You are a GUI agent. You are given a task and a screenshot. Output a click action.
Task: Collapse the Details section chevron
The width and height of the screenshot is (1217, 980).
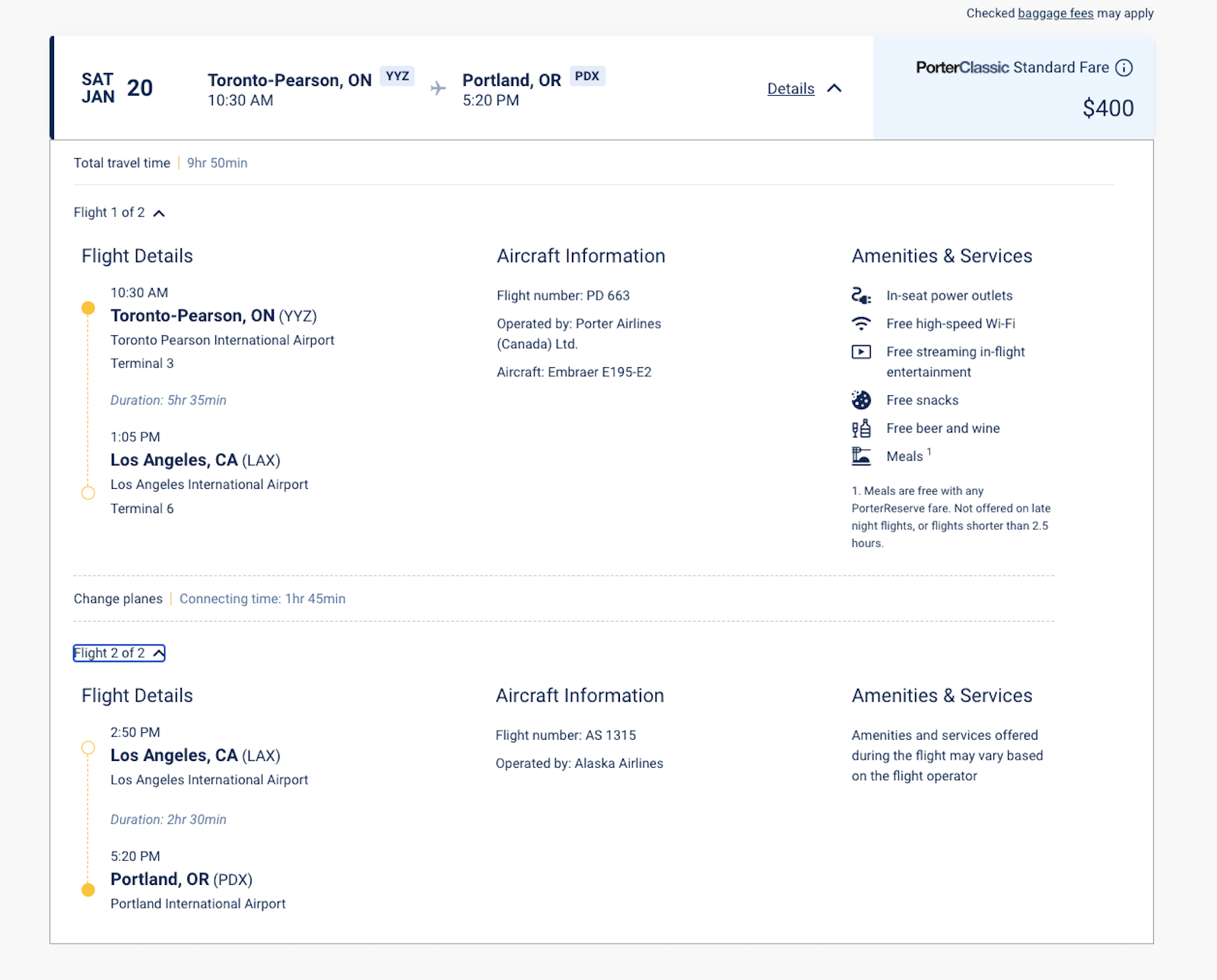tap(835, 88)
